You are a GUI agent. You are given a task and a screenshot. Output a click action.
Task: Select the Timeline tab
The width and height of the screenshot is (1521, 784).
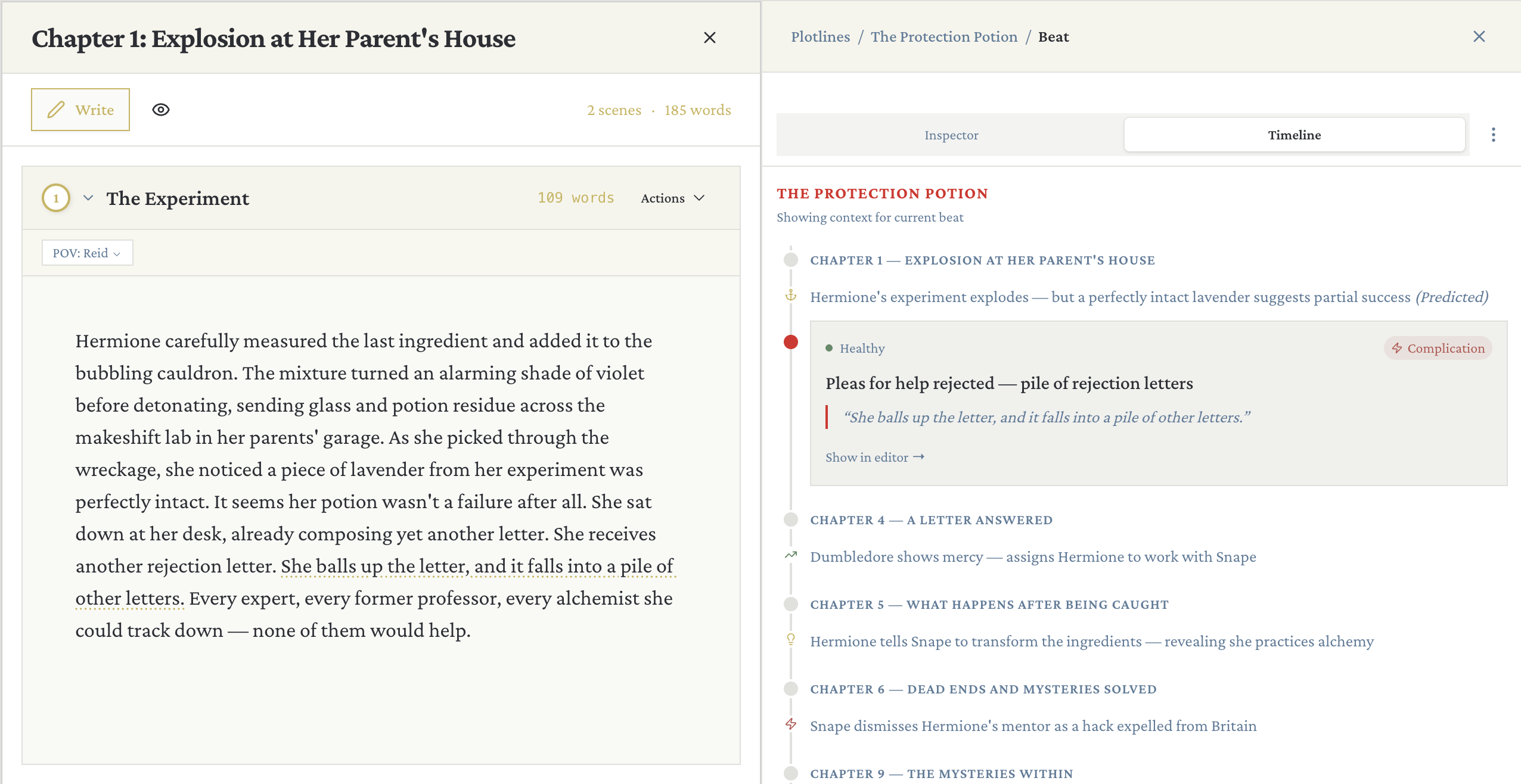click(x=1295, y=135)
